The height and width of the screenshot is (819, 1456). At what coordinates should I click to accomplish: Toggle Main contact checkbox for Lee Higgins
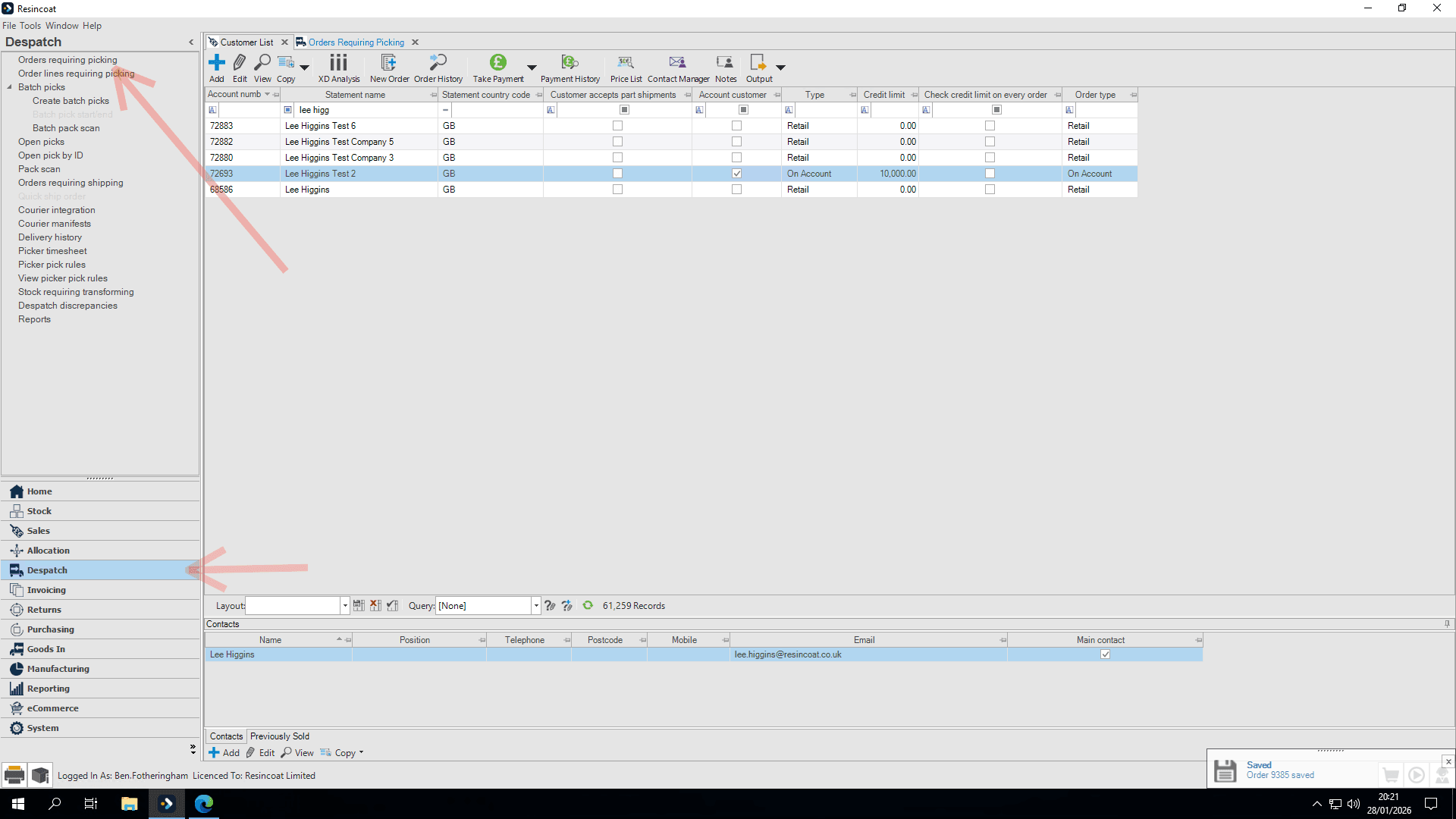click(1105, 654)
